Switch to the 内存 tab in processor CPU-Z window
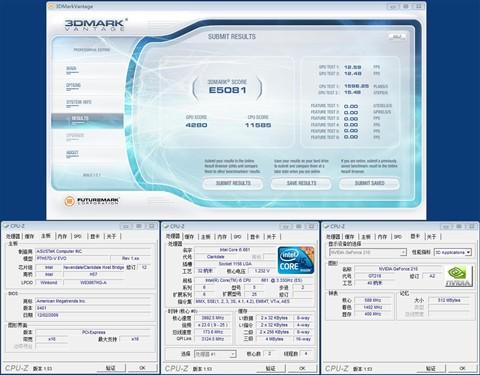Viewport: 480px width, 375px height. tap(222, 236)
